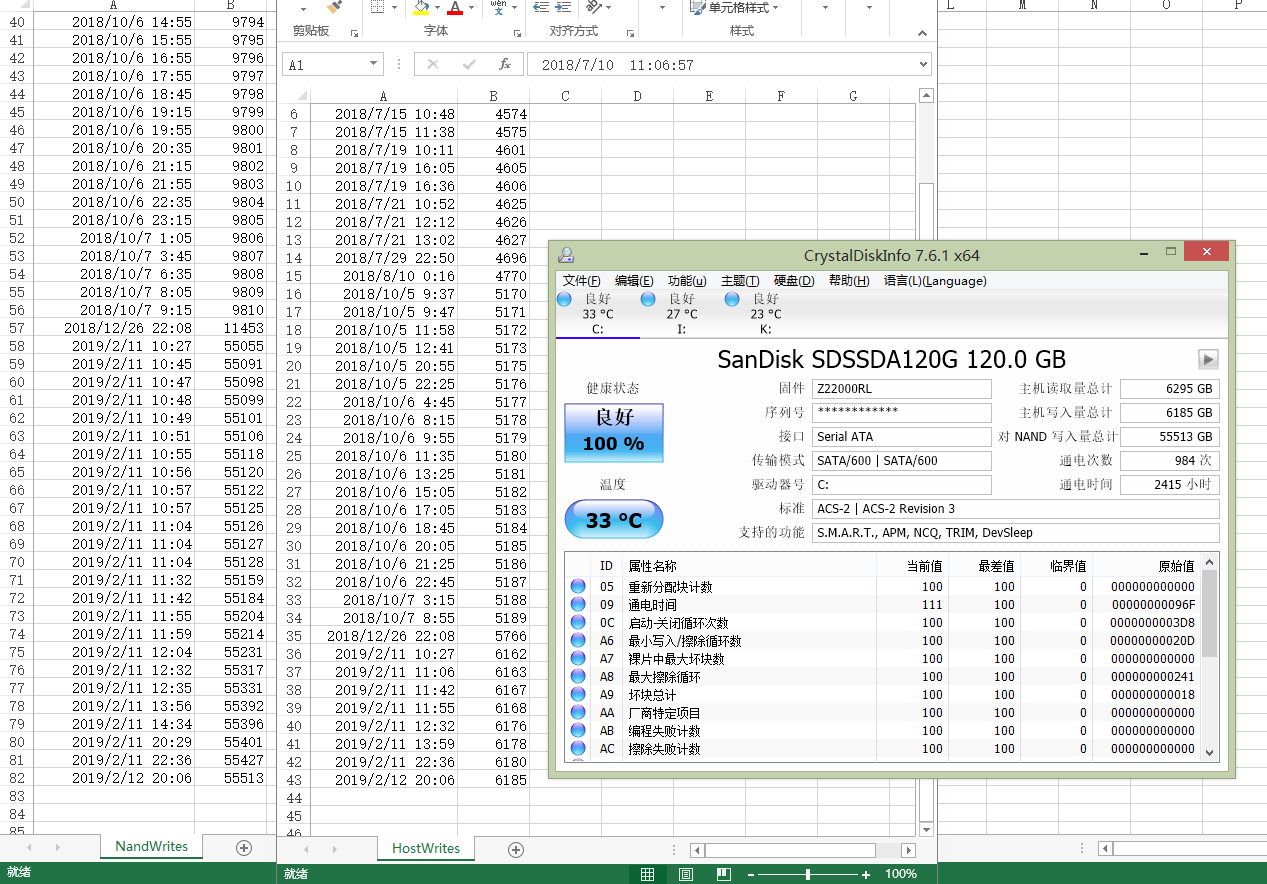Select the NandWrites sheet tab
The width and height of the screenshot is (1267, 884).
(x=151, y=846)
